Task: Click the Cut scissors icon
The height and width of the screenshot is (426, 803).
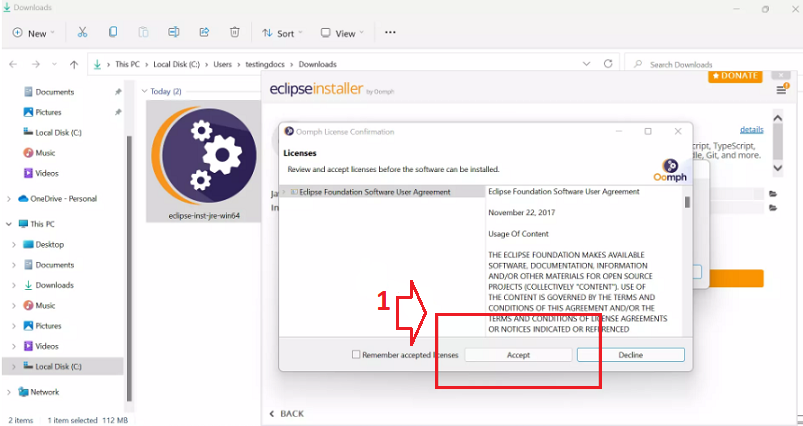Action: [82, 33]
